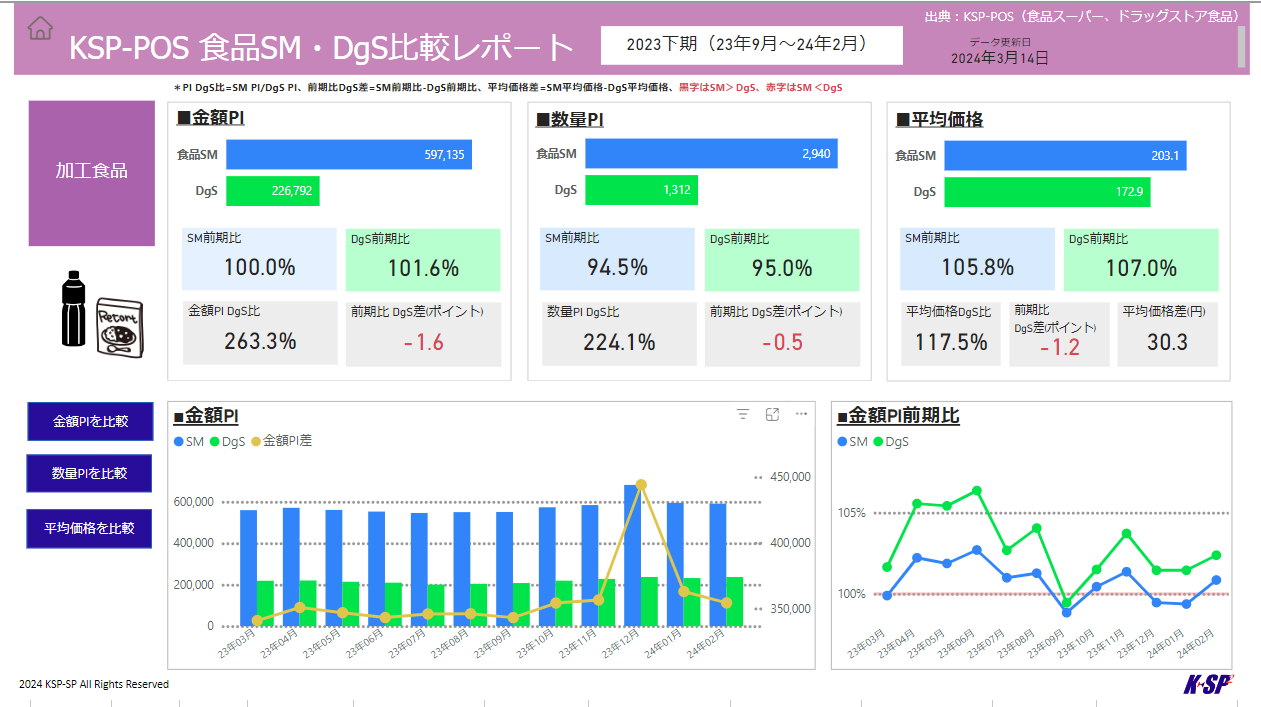Click the 100.0% SM前期比 value
Image resolution: width=1261 pixels, height=707 pixels.
click(259, 268)
